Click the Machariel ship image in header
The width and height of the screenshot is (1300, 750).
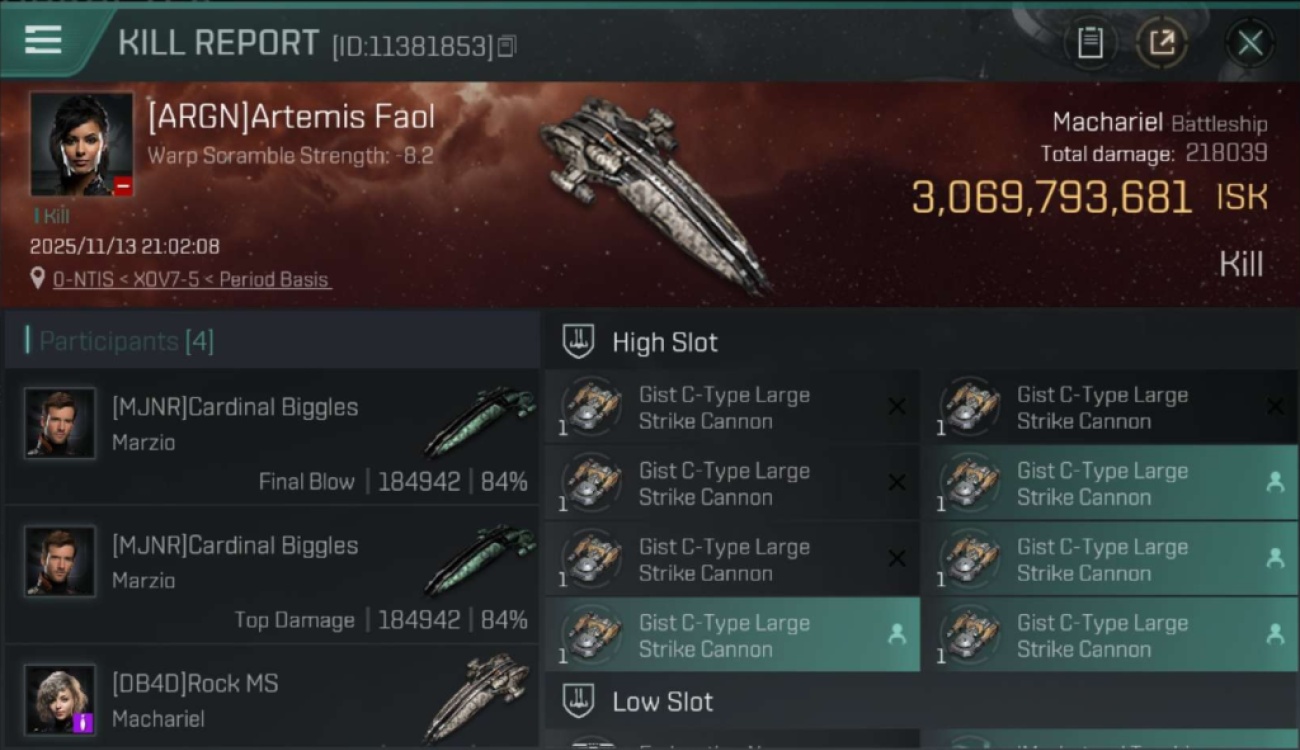pyautogui.click(x=650, y=190)
